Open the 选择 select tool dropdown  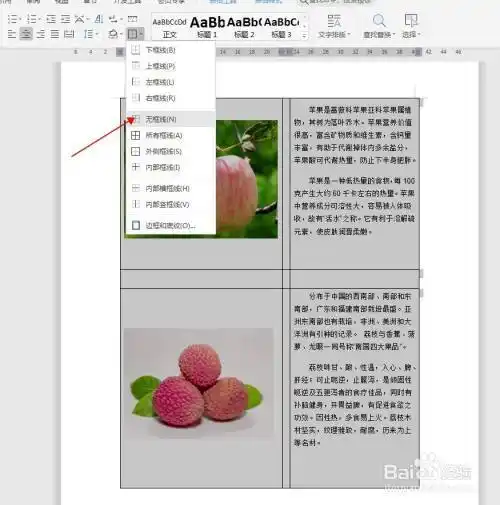tap(411, 26)
